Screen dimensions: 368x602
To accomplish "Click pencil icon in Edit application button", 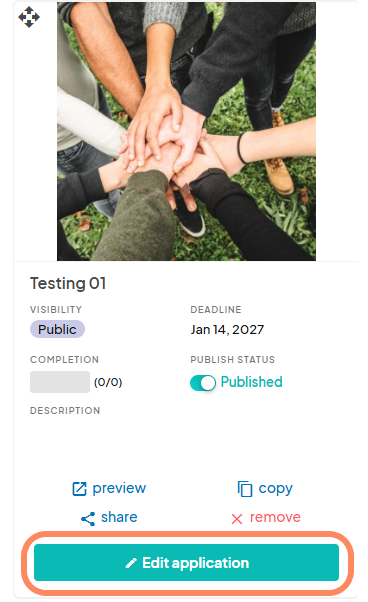I will point(131,563).
